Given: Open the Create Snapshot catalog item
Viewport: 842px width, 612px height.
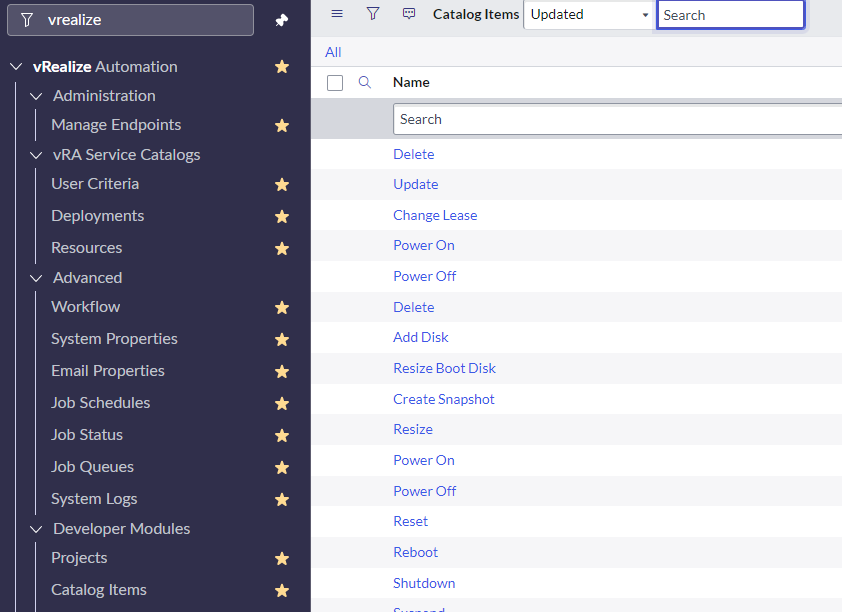Looking at the screenshot, I should click(444, 399).
